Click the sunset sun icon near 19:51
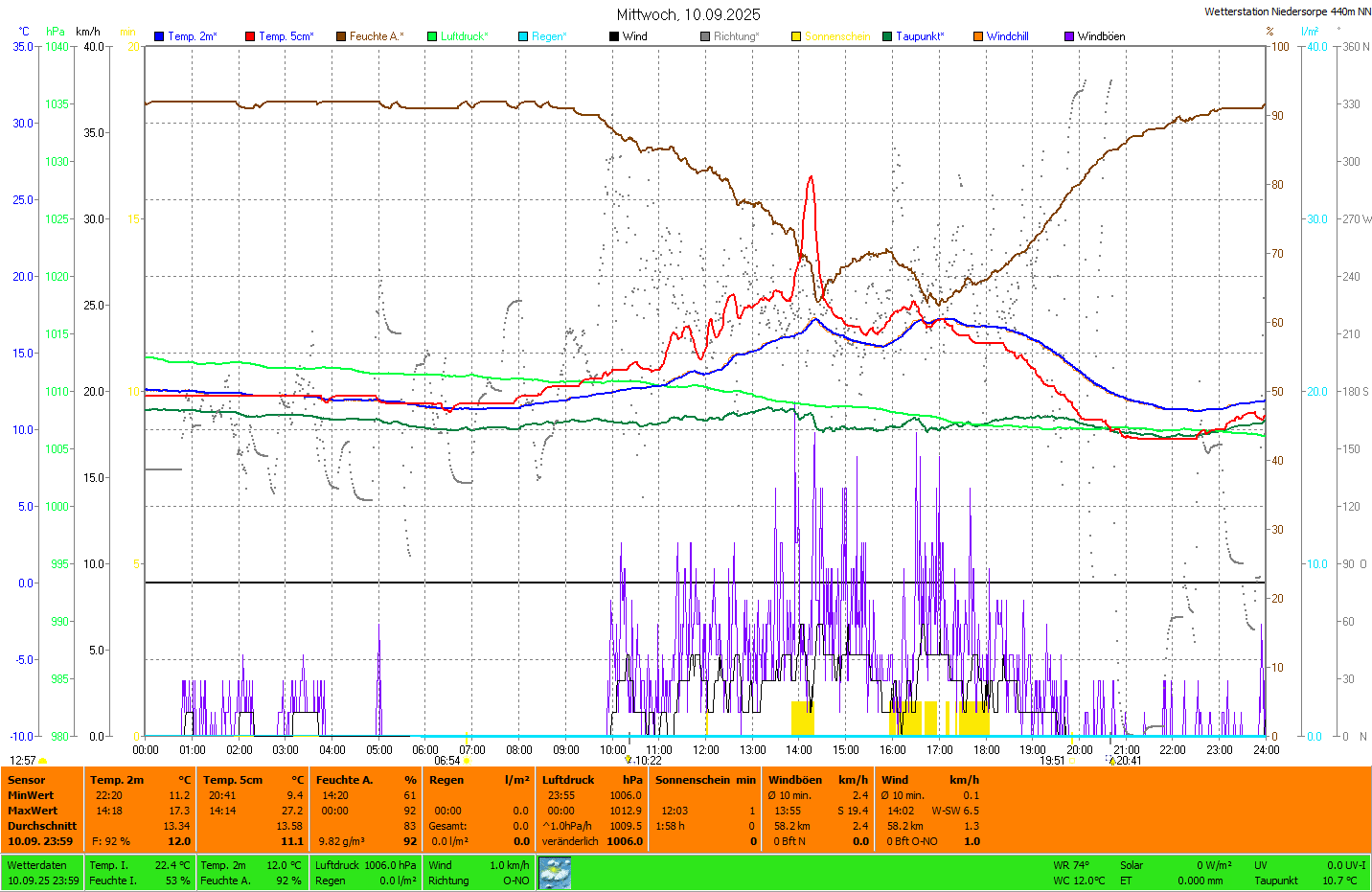 pos(1072,761)
